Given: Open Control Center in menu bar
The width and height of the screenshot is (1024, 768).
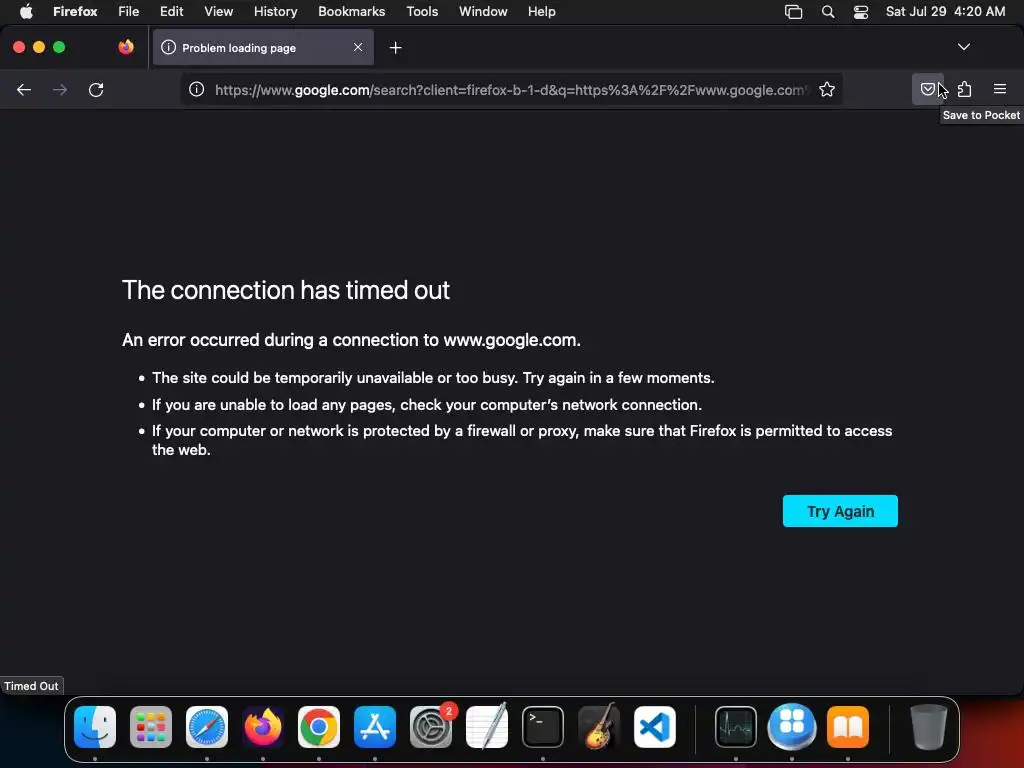Looking at the screenshot, I should point(861,12).
